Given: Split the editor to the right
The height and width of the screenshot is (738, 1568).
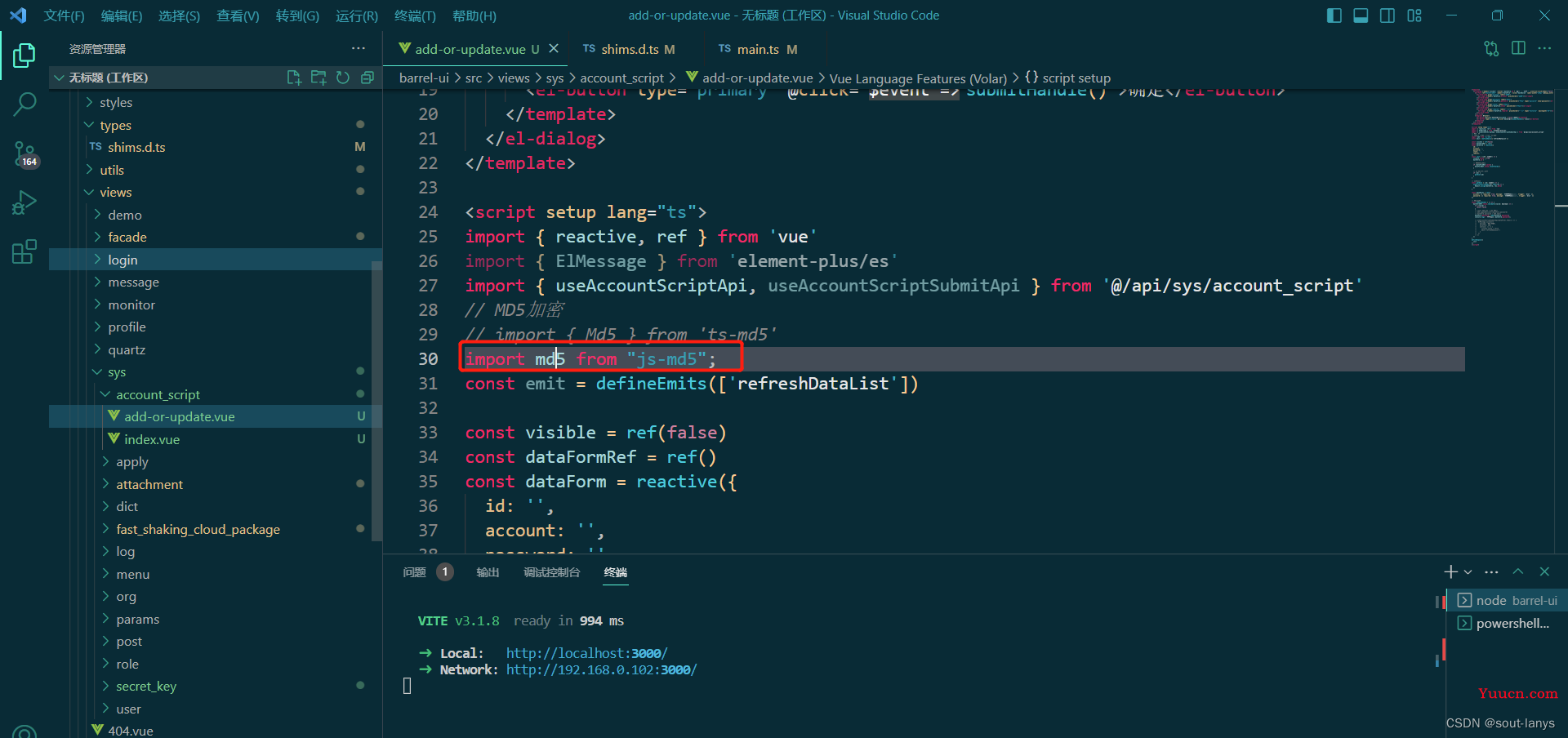Looking at the screenshot, I should point(1518,48).
